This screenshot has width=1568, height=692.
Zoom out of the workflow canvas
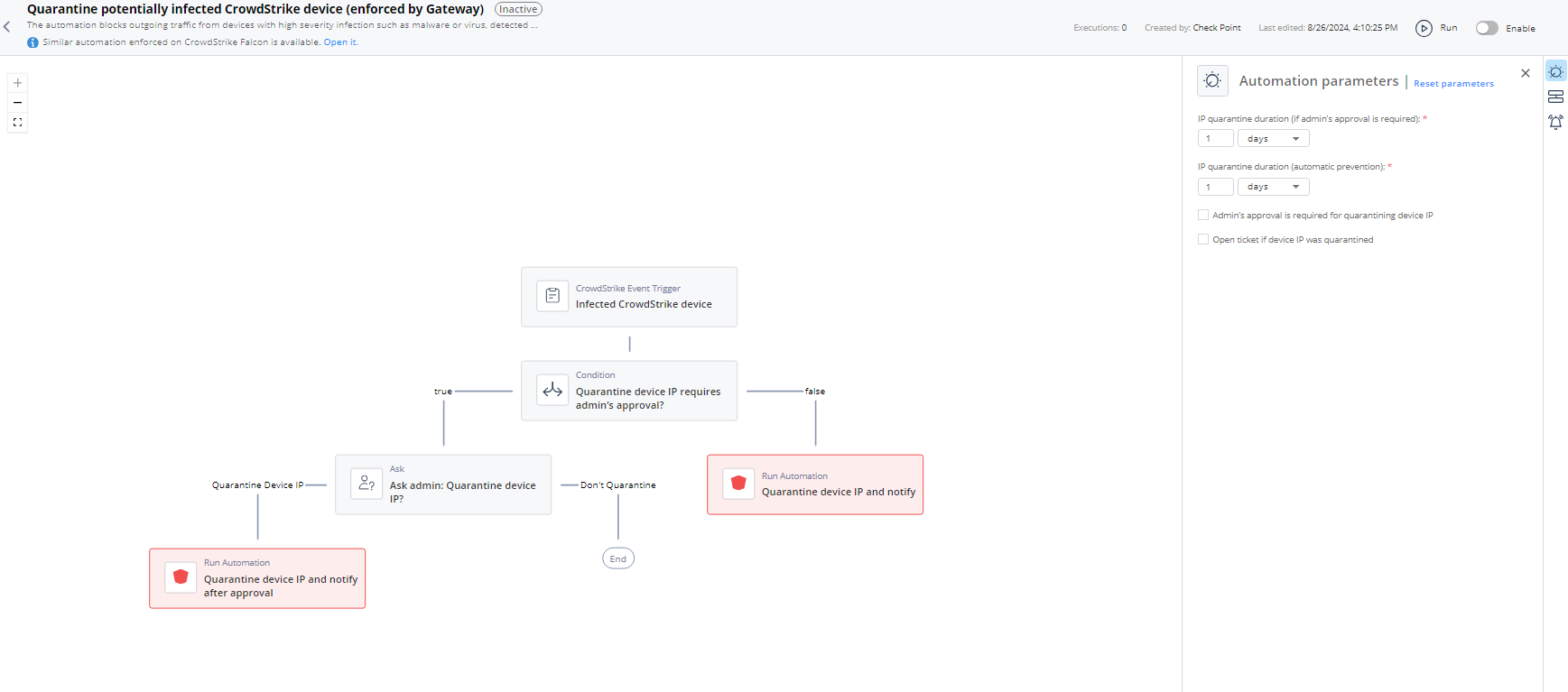[17, 103]
